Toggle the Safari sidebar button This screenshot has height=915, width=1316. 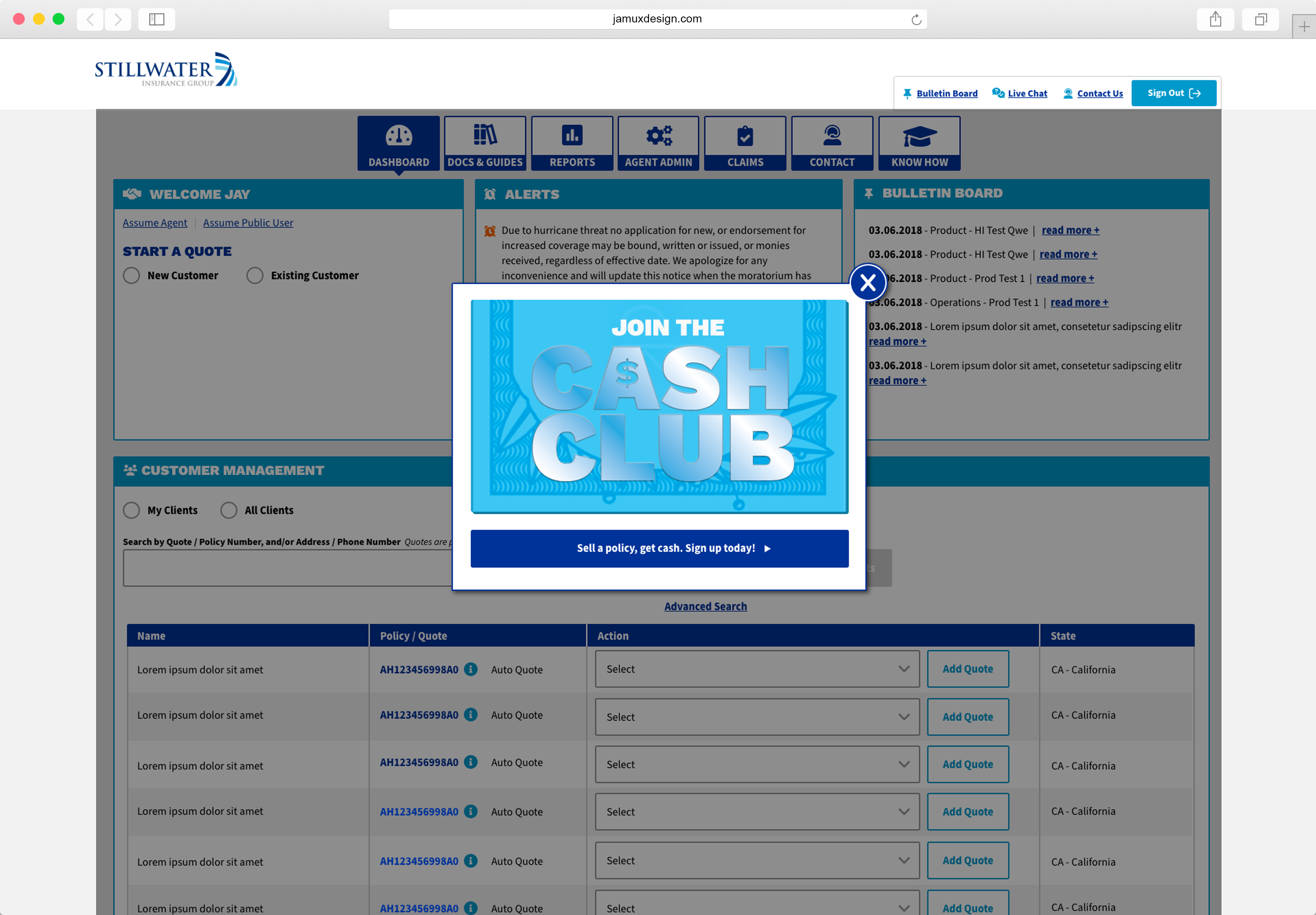point(156,20)
